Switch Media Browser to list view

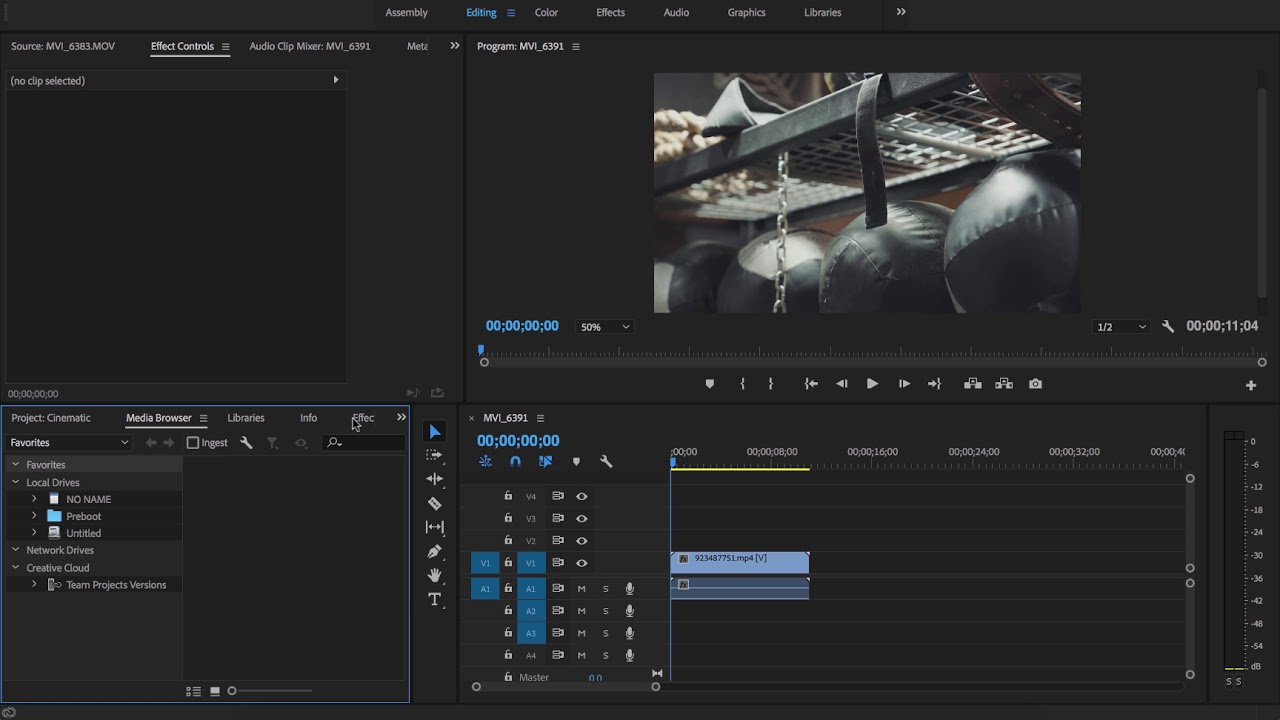(193, 691)
